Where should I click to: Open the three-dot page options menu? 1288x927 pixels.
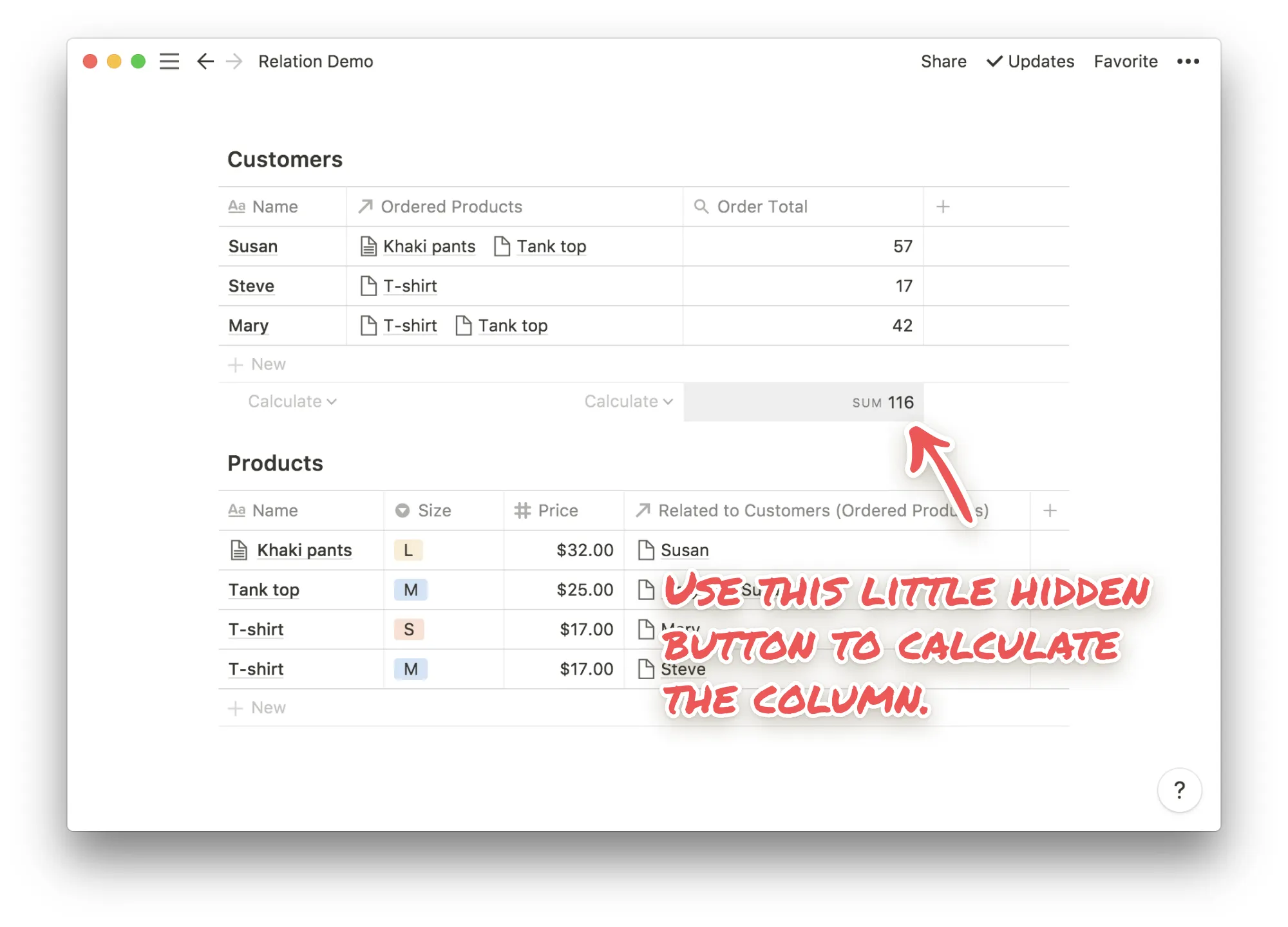pos(1188,61)
